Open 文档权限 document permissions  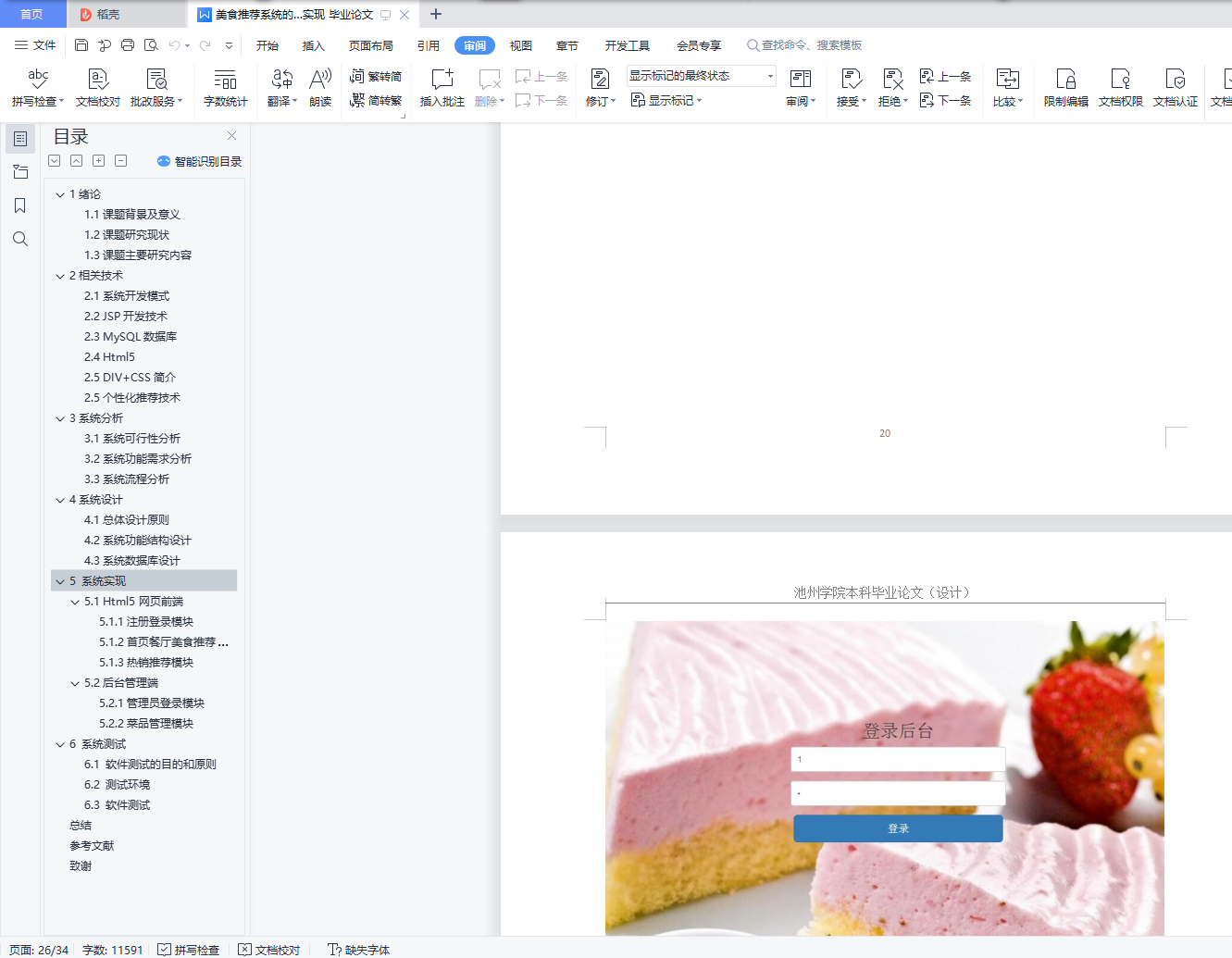[1121, 88]
